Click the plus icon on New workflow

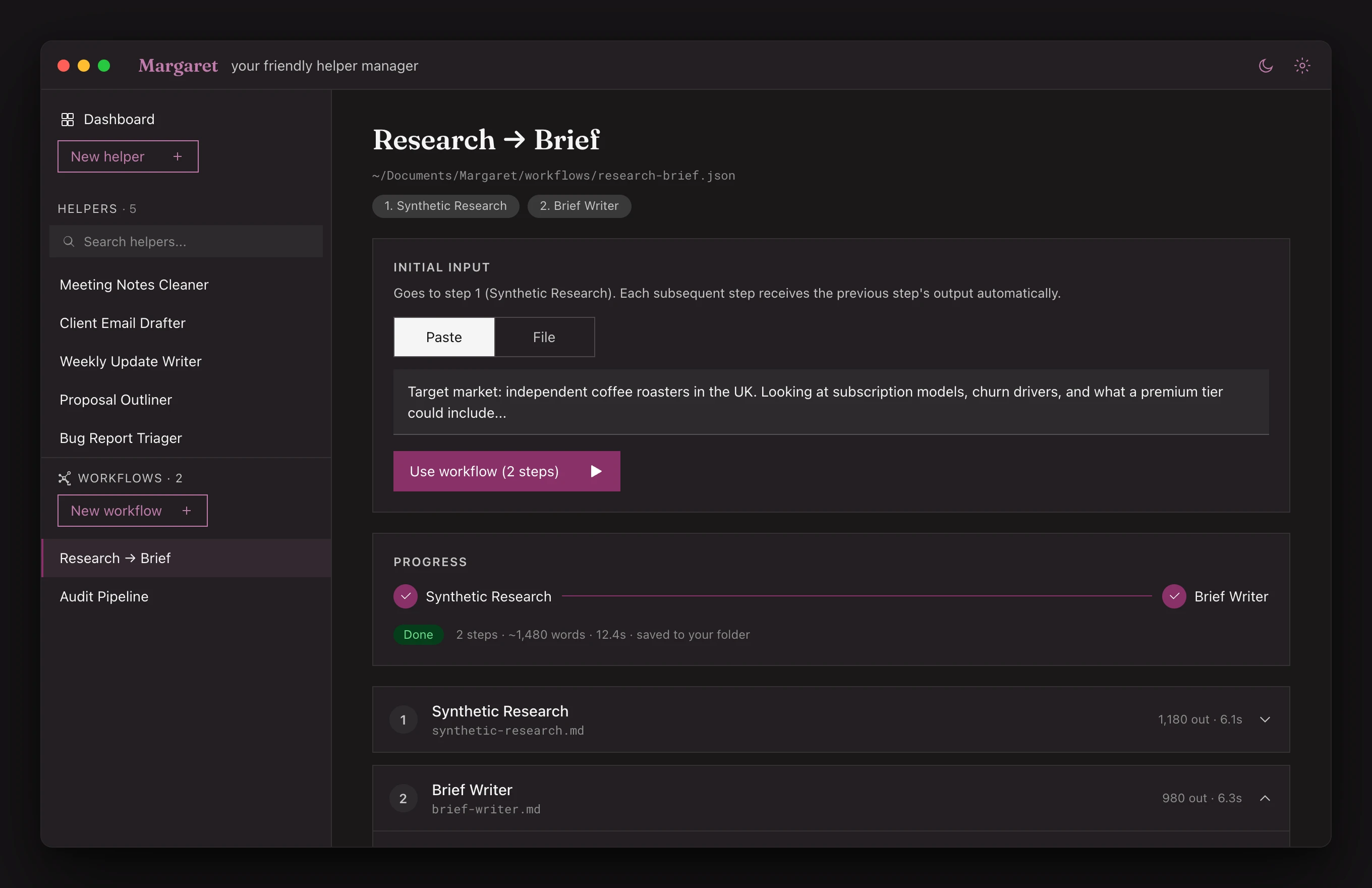pyautogui.click(x=186, y=510)
